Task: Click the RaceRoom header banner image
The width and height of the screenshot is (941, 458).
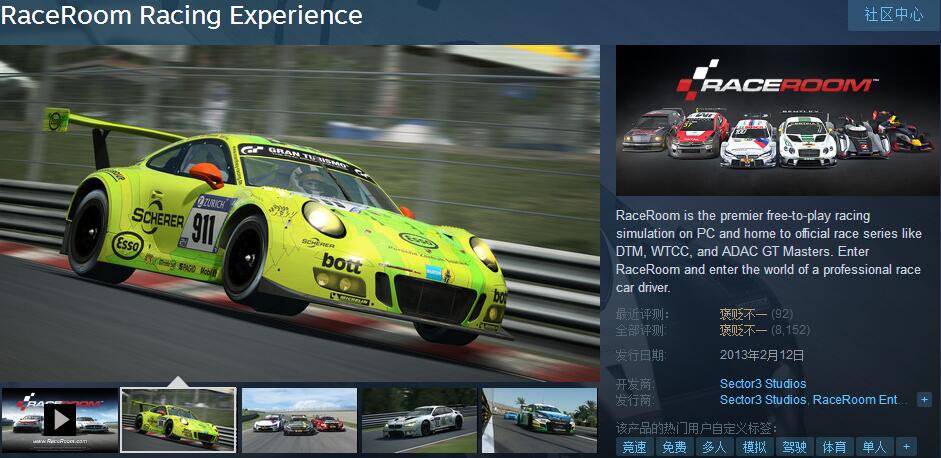Action: click(x=778, y=120)
